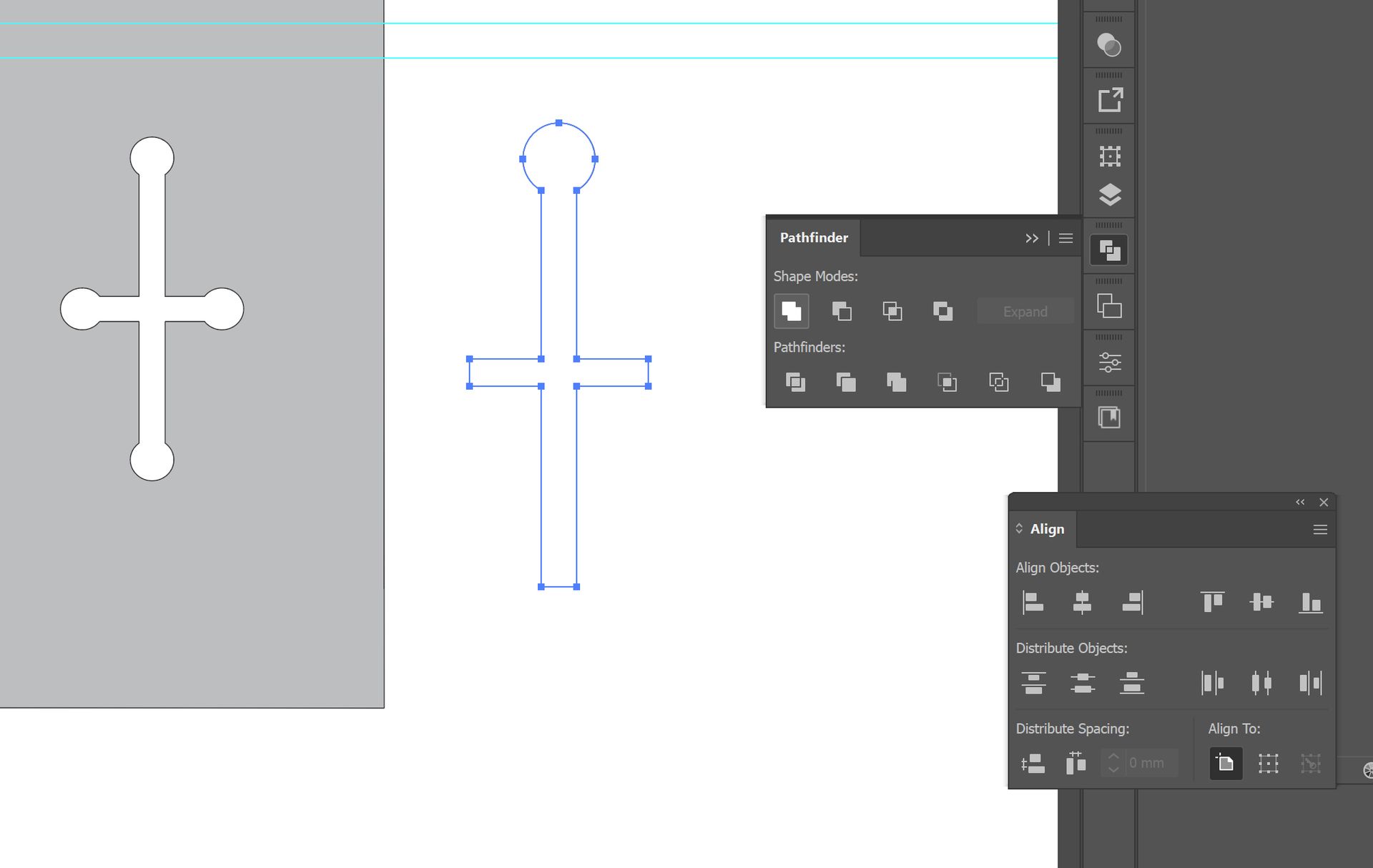
Task: Click the Intersect shape mode icon
Action: (x=892, y=311)
